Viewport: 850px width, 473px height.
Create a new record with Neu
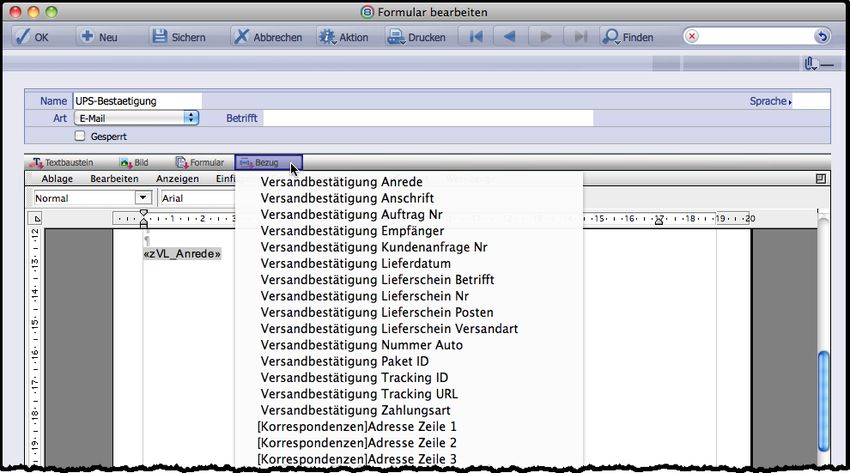coord(99,37)
